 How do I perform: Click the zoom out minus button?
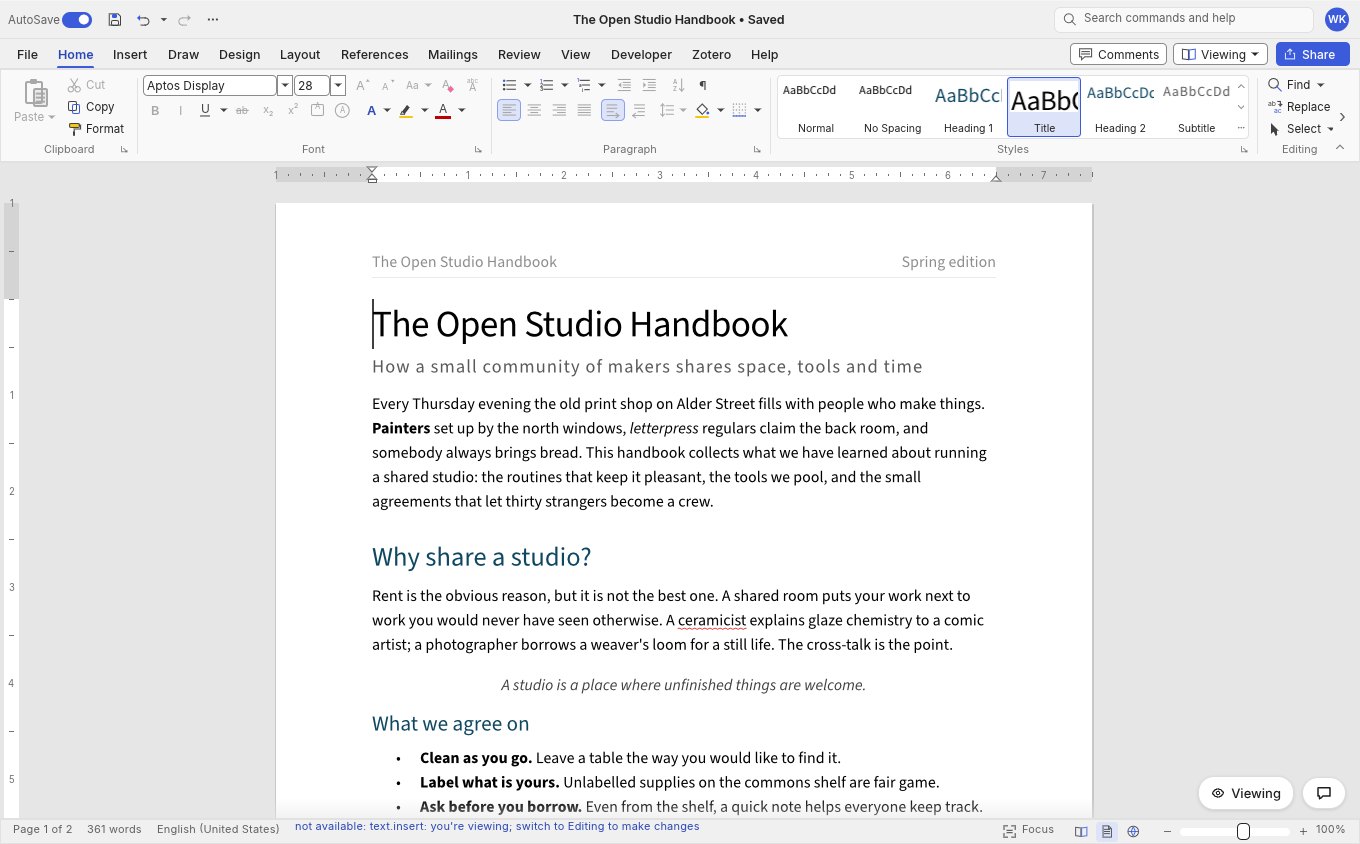(x=1167, y=830)
